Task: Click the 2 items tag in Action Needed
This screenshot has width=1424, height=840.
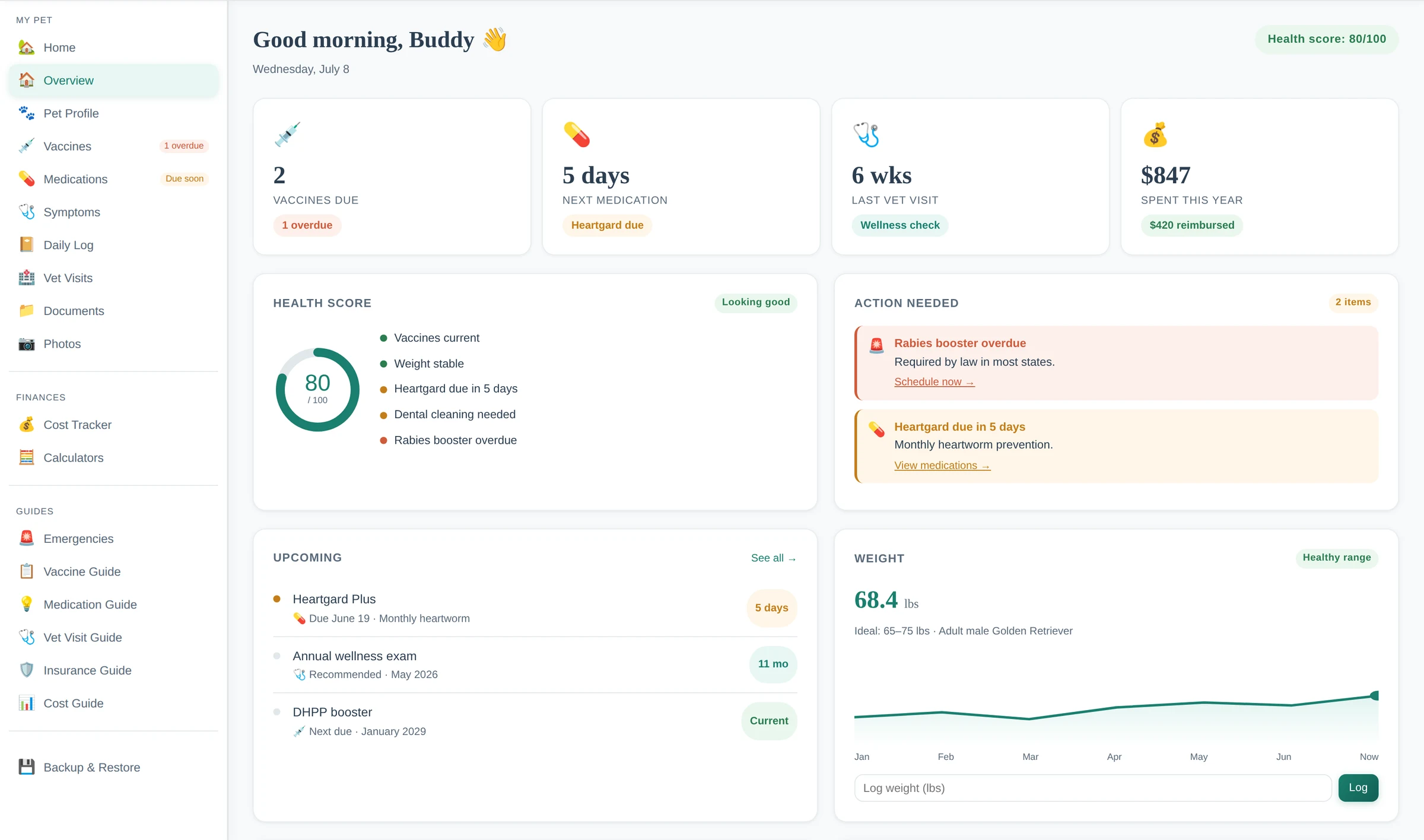Action: (x=1353, y=303)
